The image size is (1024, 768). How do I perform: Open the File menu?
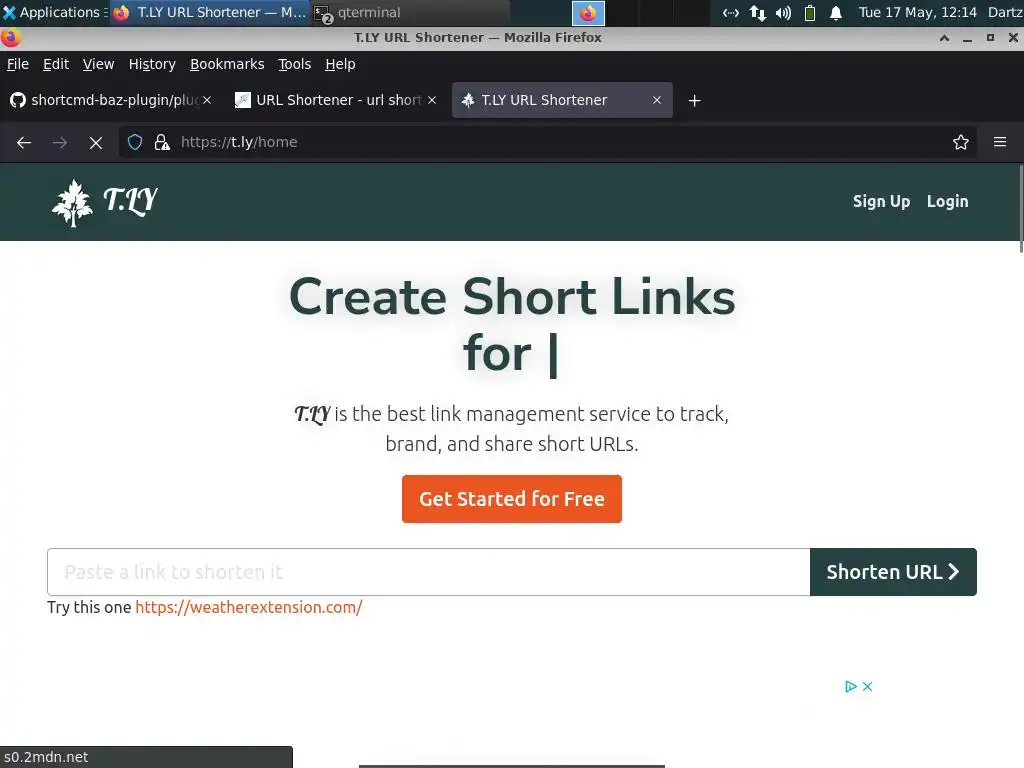pyautogui.click(x=18, y=64)
